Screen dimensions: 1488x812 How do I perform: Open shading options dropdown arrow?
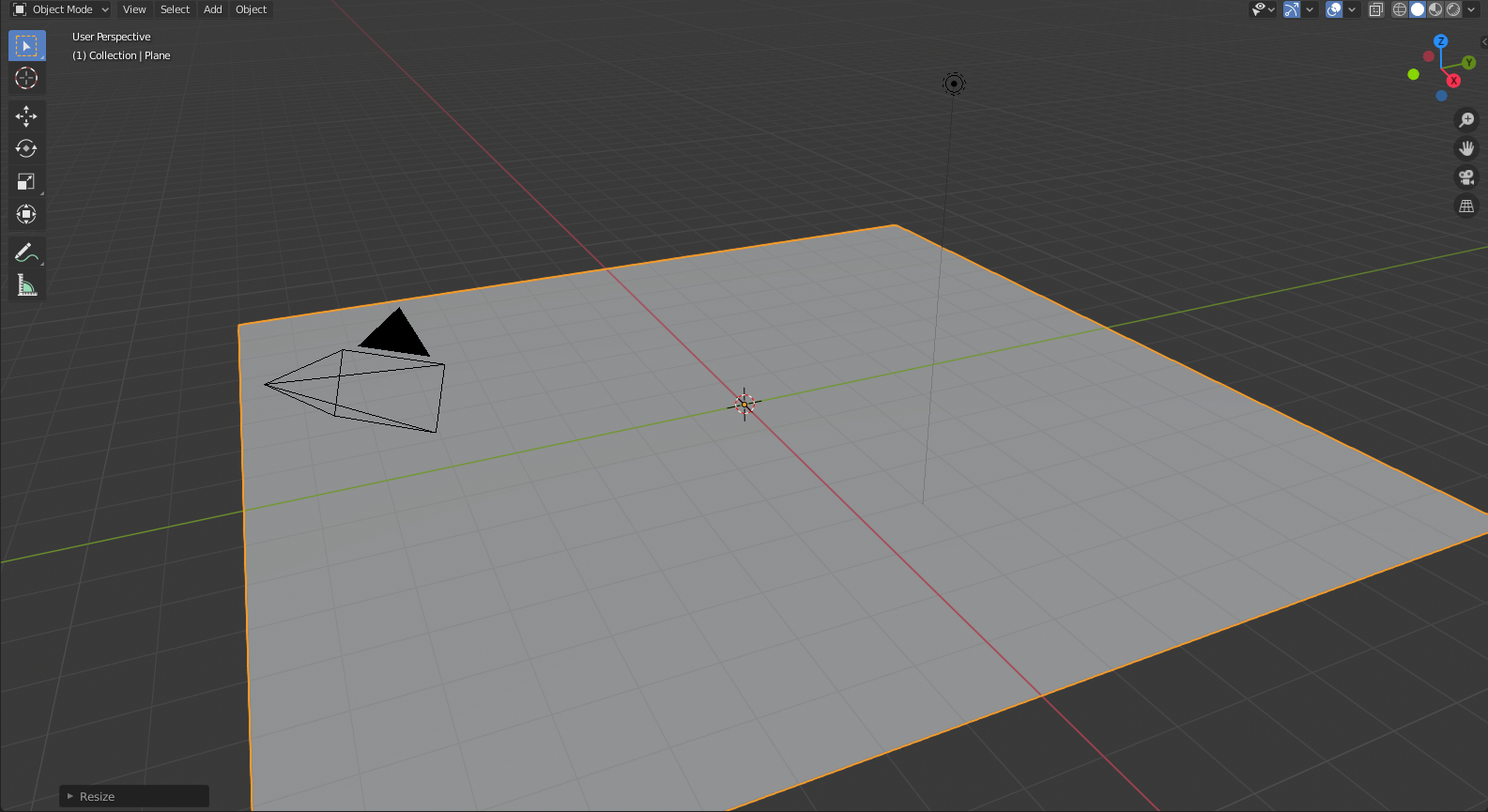[1471, 9]
